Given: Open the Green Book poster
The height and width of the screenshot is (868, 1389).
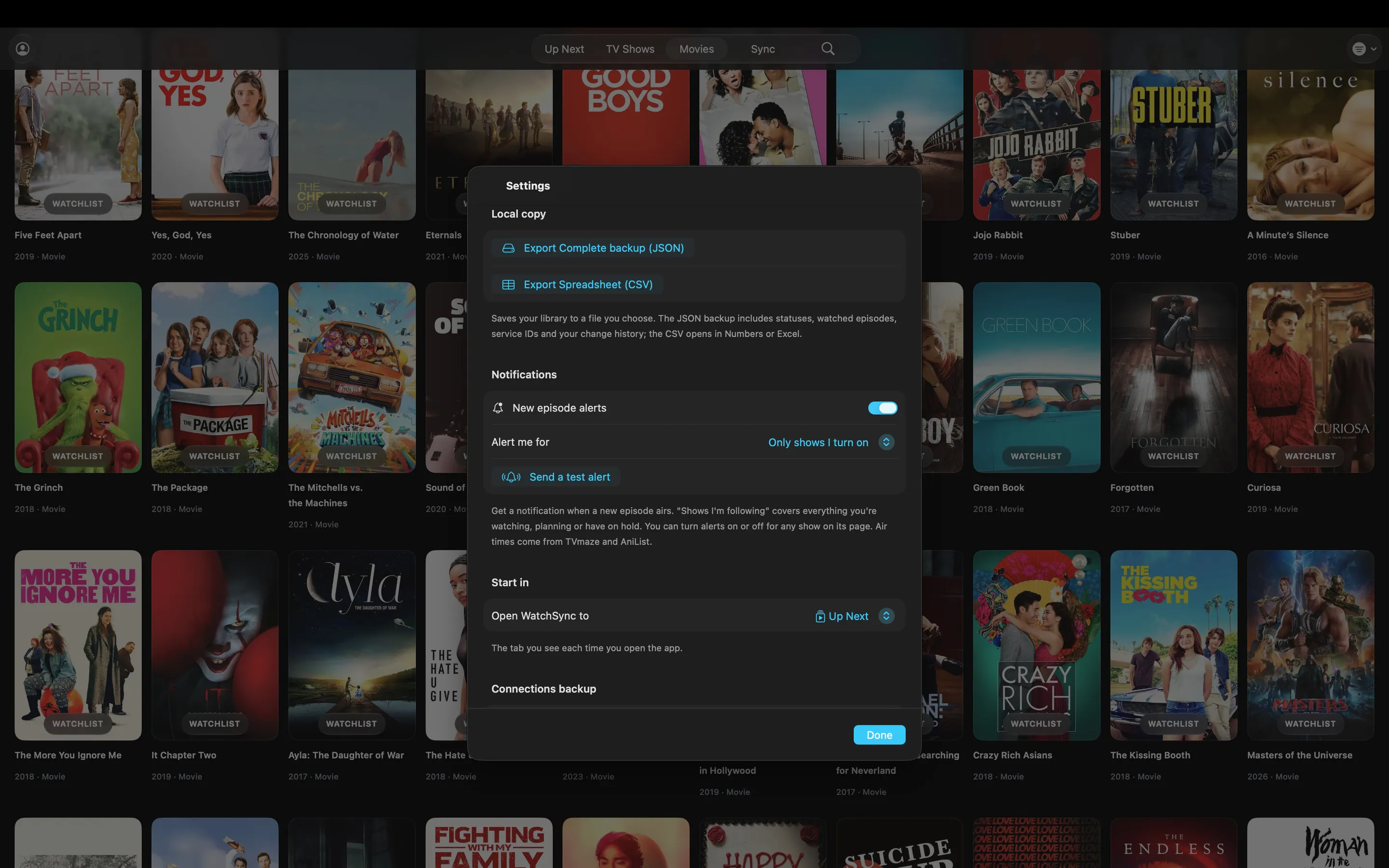Looking at the screenshot, I should (1036, 377).
